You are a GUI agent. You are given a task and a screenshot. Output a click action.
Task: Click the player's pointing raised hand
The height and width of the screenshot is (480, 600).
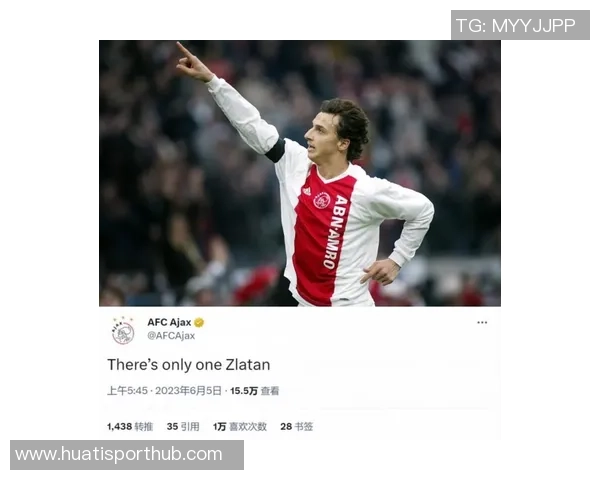coord(192,62)
